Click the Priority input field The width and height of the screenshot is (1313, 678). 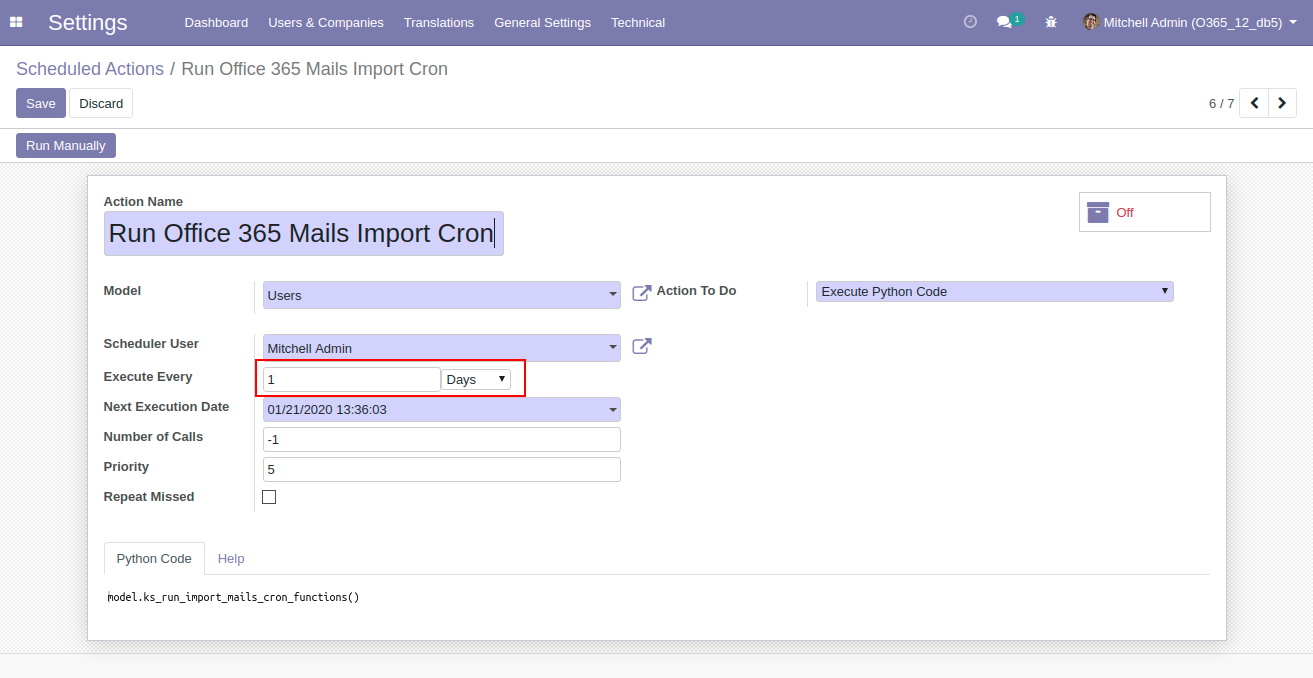(x=441, y=470)
